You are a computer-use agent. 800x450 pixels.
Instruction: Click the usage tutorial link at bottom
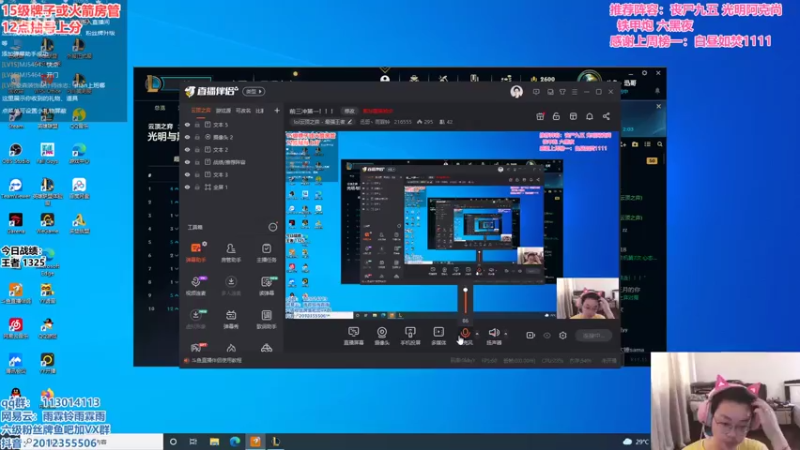[217, 360]
